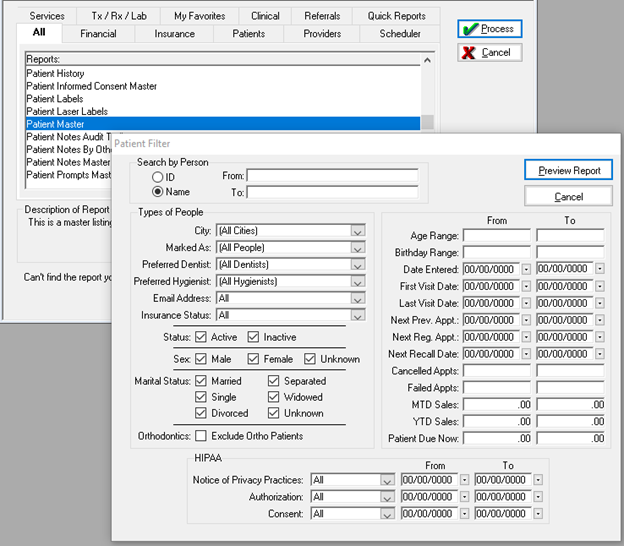Open Next Reg. Appt. To date picker arrow
This screenshot has width=624, height=546.
[x=600, y=337]
